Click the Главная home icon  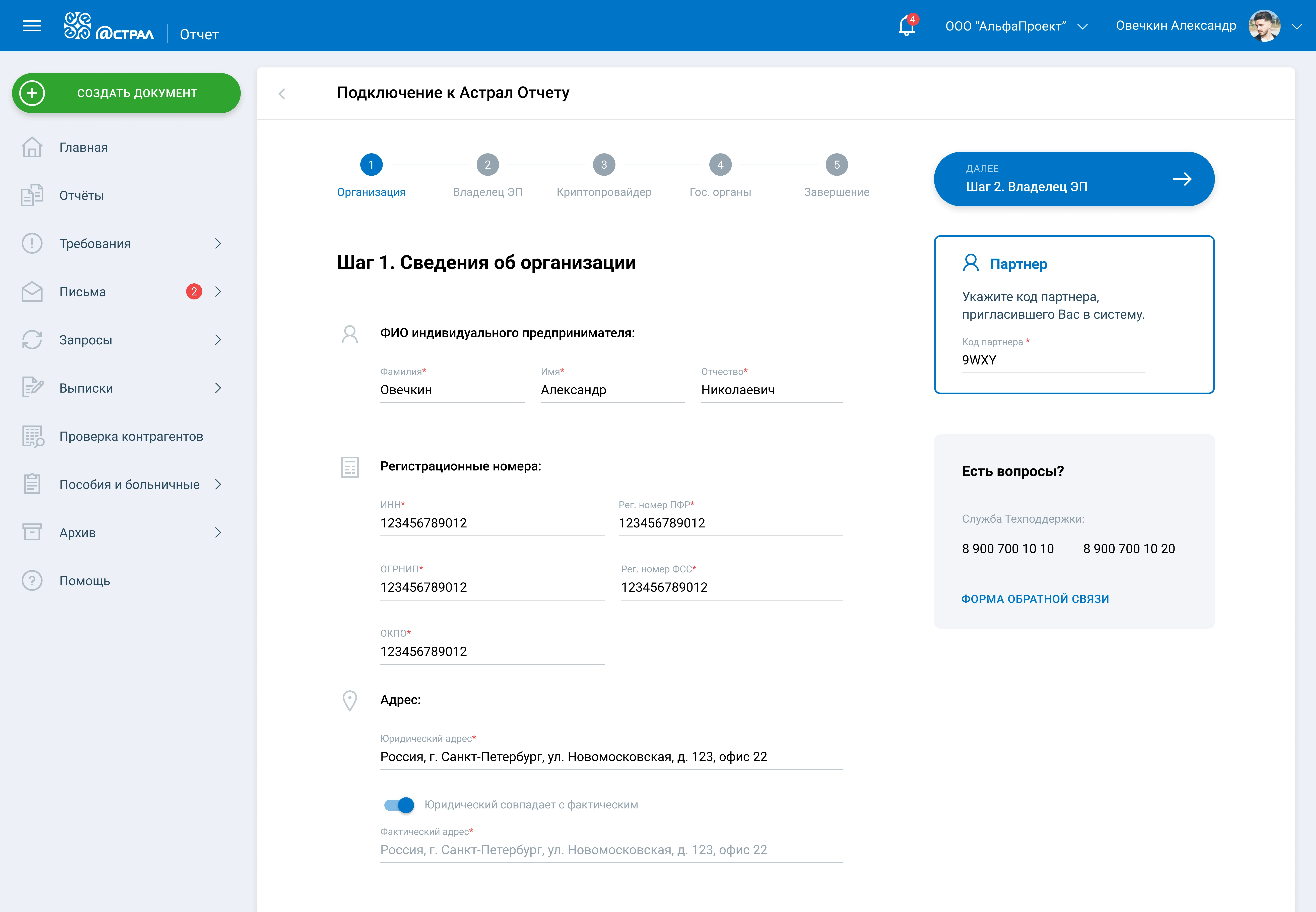(32, 148)
